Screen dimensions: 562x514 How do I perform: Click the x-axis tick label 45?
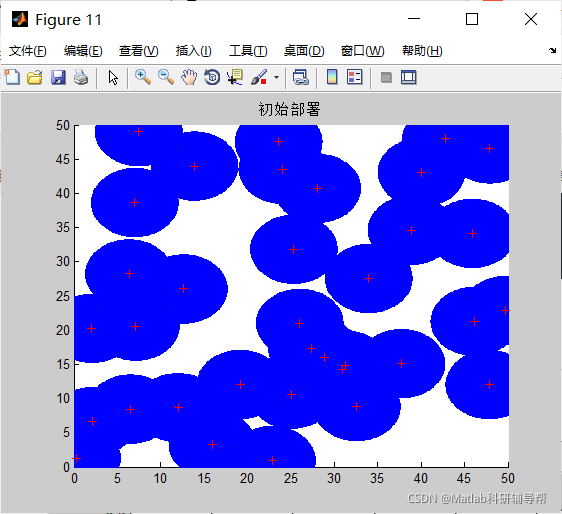[x=463, y=478]
